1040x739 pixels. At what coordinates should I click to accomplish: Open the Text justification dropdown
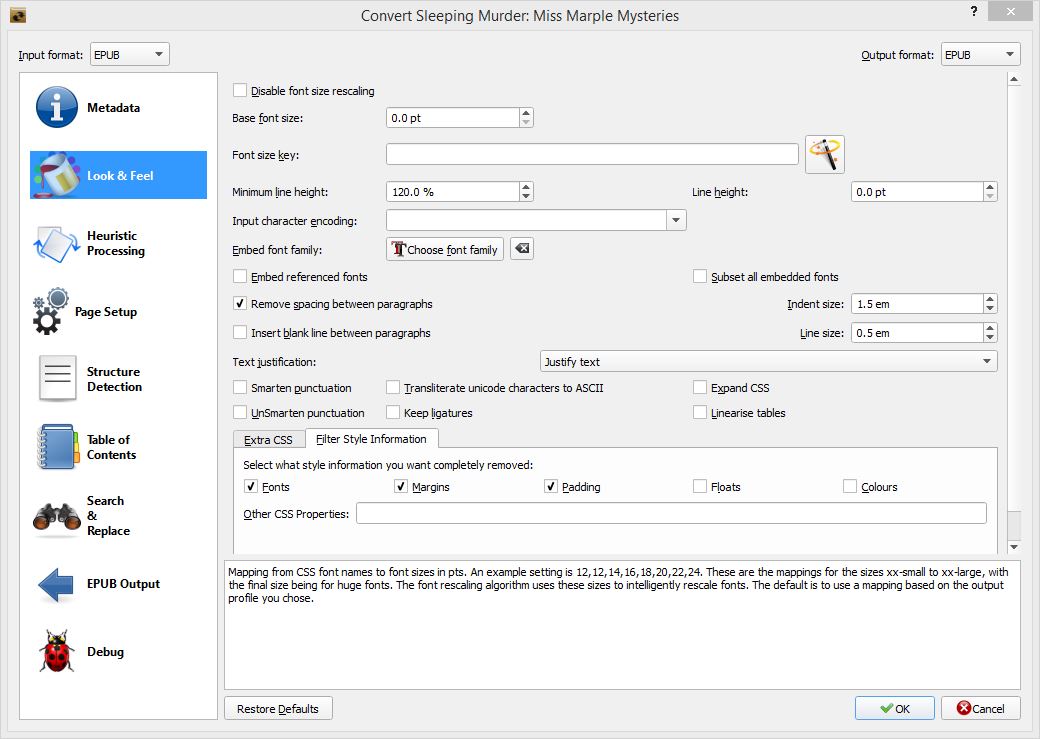(768, 362)
